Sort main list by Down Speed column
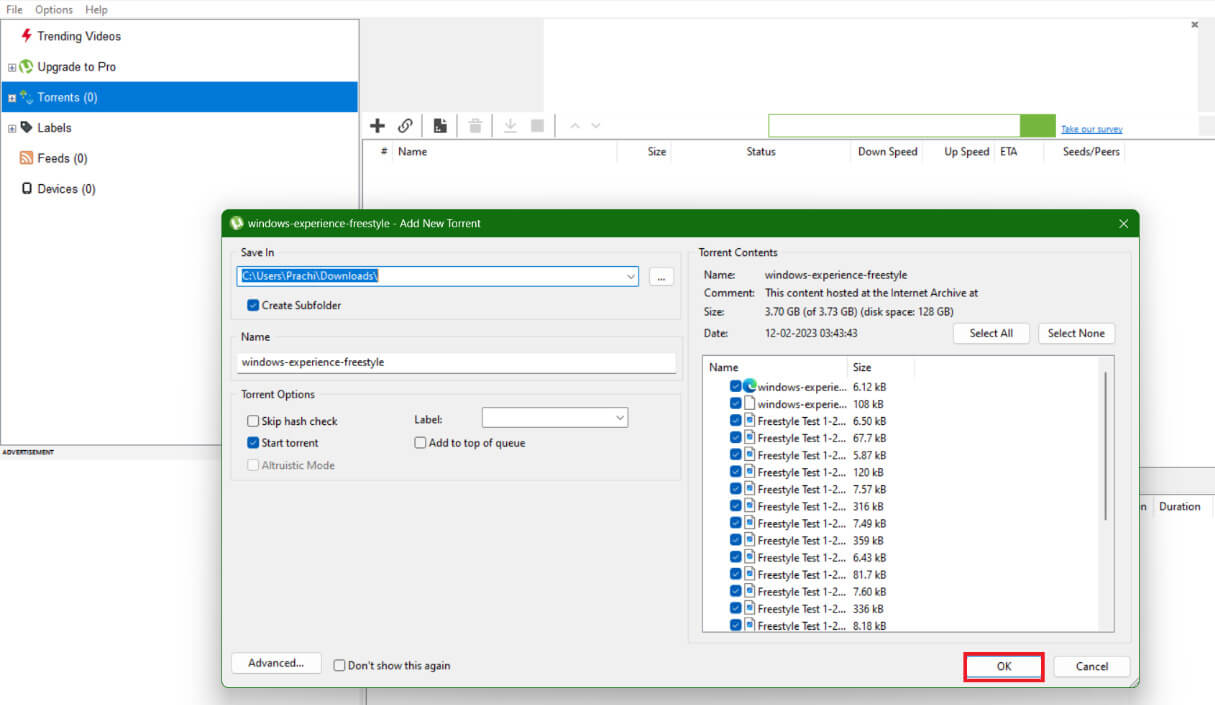The image size is (1215, 705). (887, 152)
